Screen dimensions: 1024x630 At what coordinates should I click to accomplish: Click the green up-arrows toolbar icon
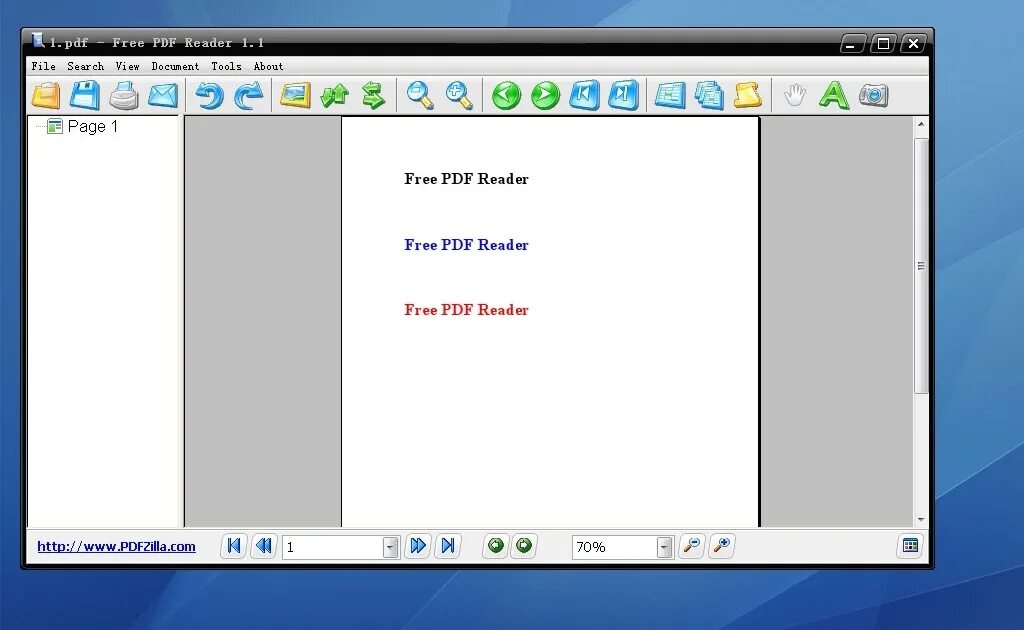point(335,95)
